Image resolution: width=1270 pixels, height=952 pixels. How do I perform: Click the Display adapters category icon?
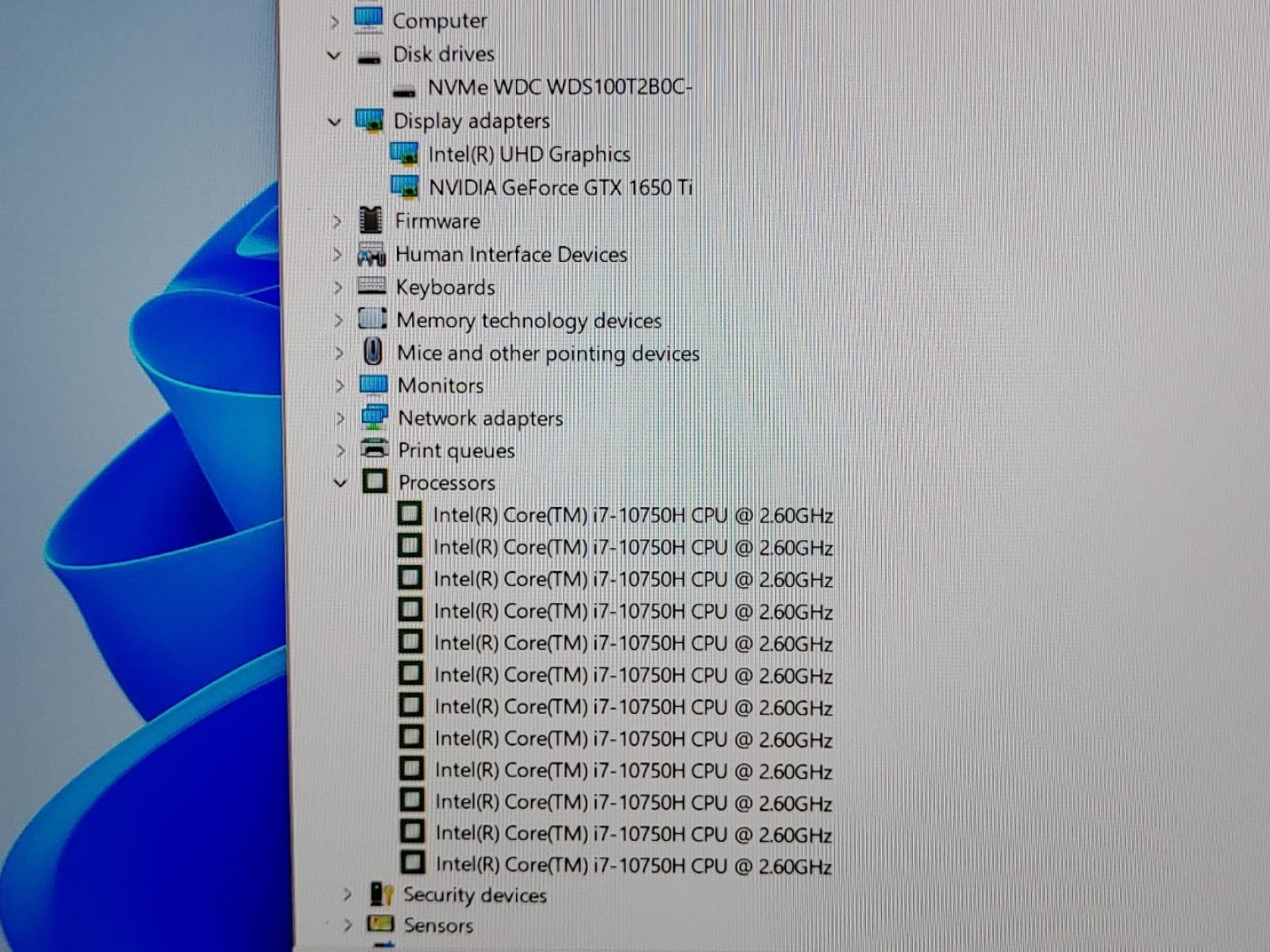coord(369,121)
